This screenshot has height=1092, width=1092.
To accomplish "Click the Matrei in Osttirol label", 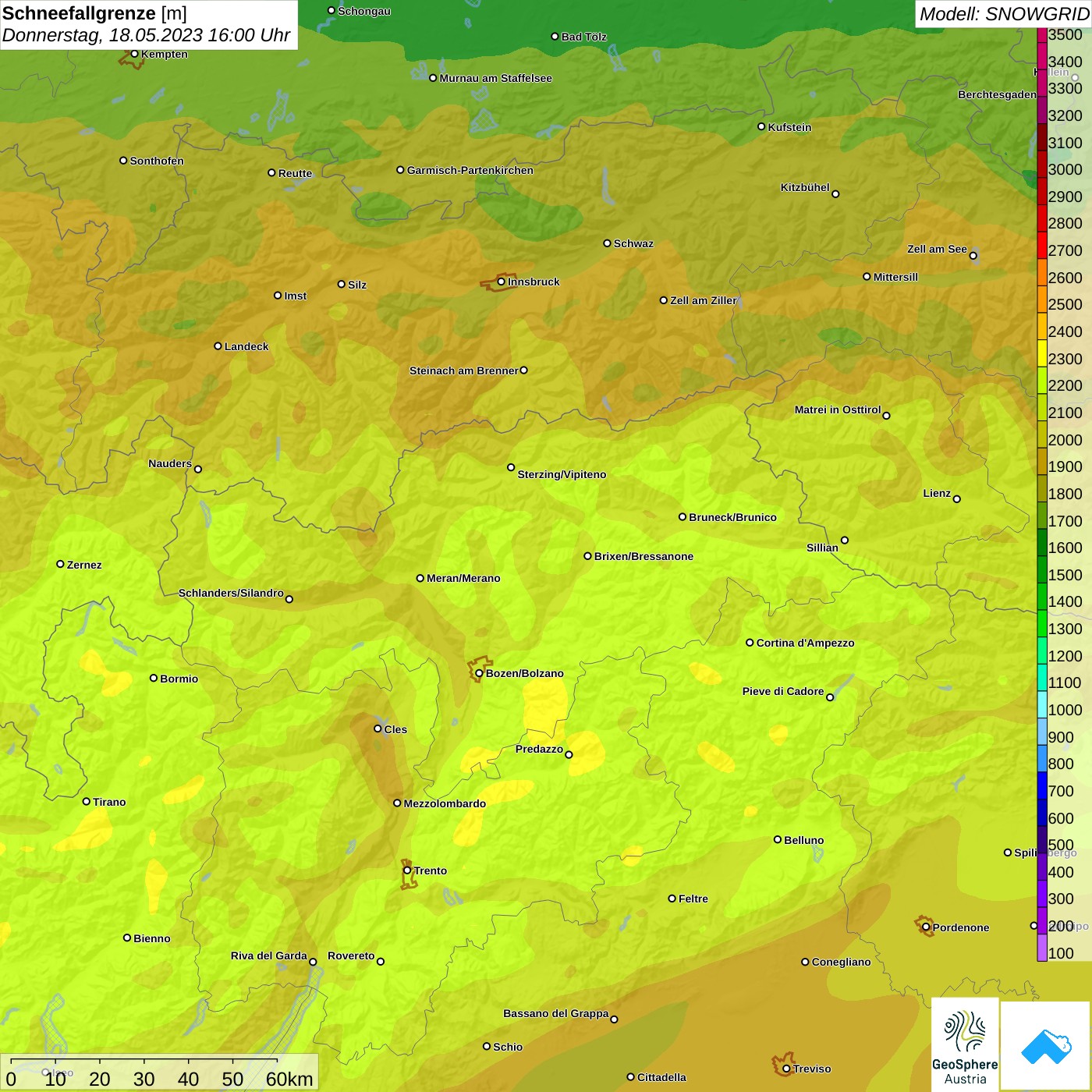I will (838, 409).
